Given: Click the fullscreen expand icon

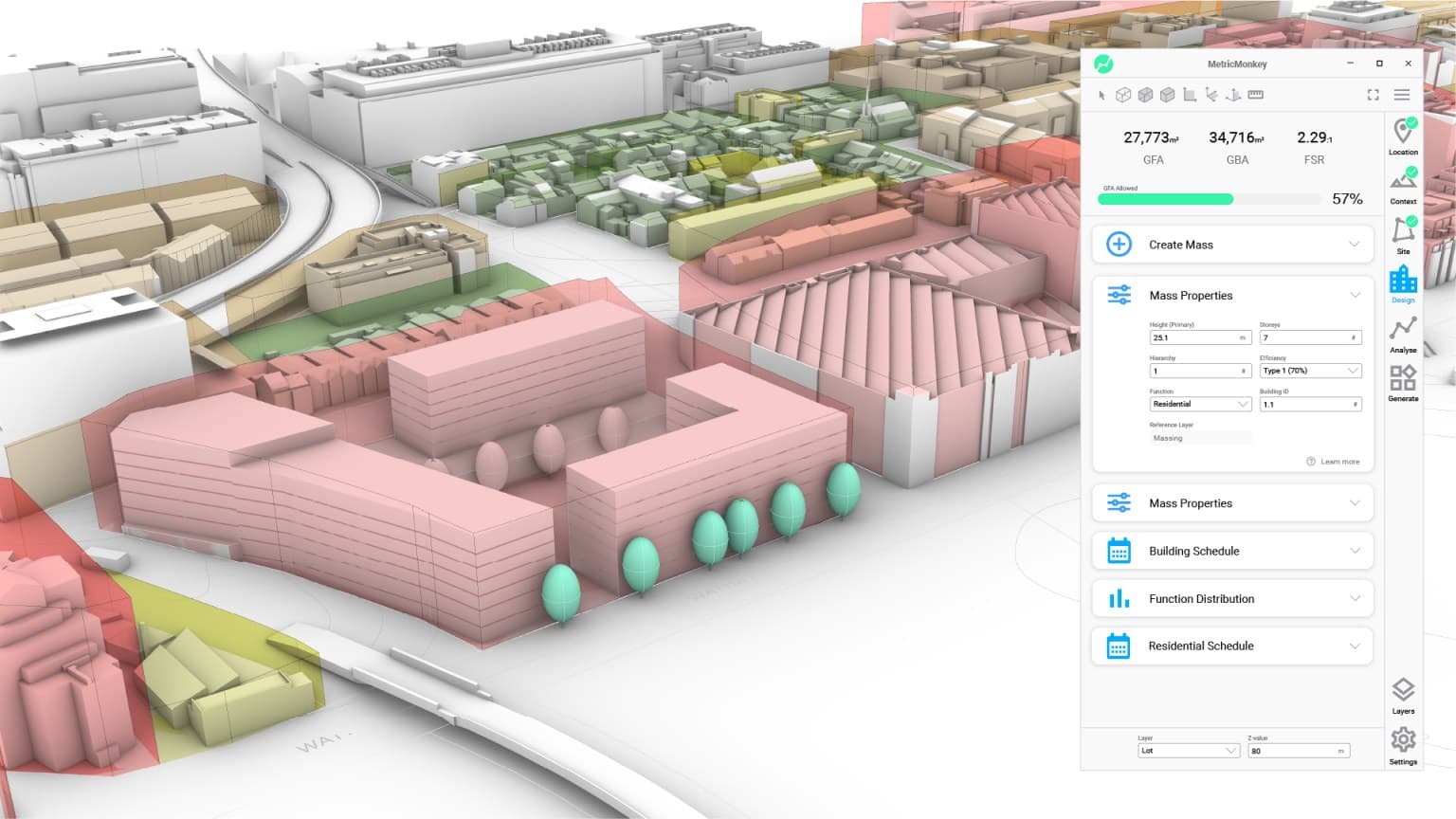Looking at the screenshot, I should (1373, 95).
